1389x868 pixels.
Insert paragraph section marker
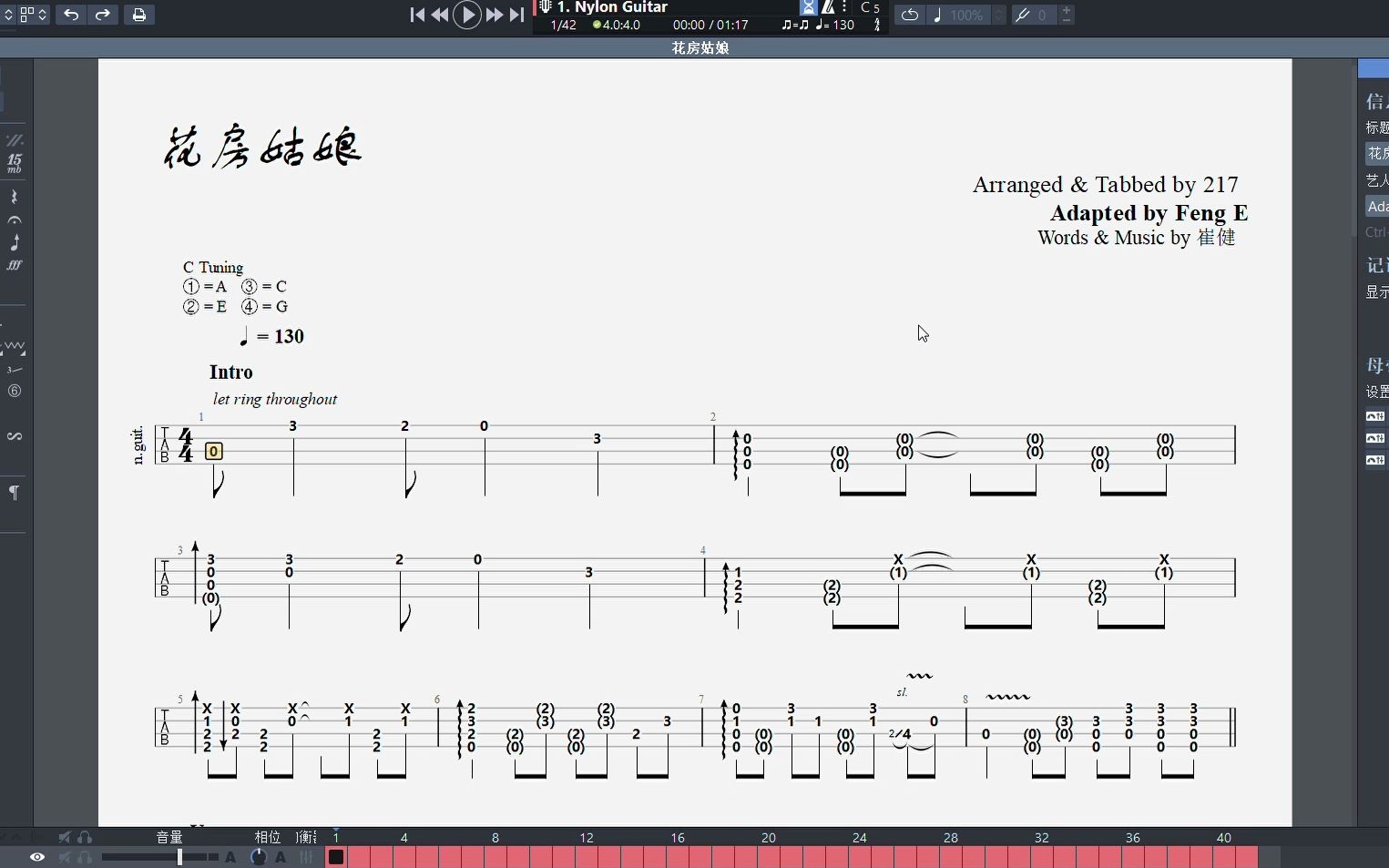pyautogui.click(x=14, y=493)
